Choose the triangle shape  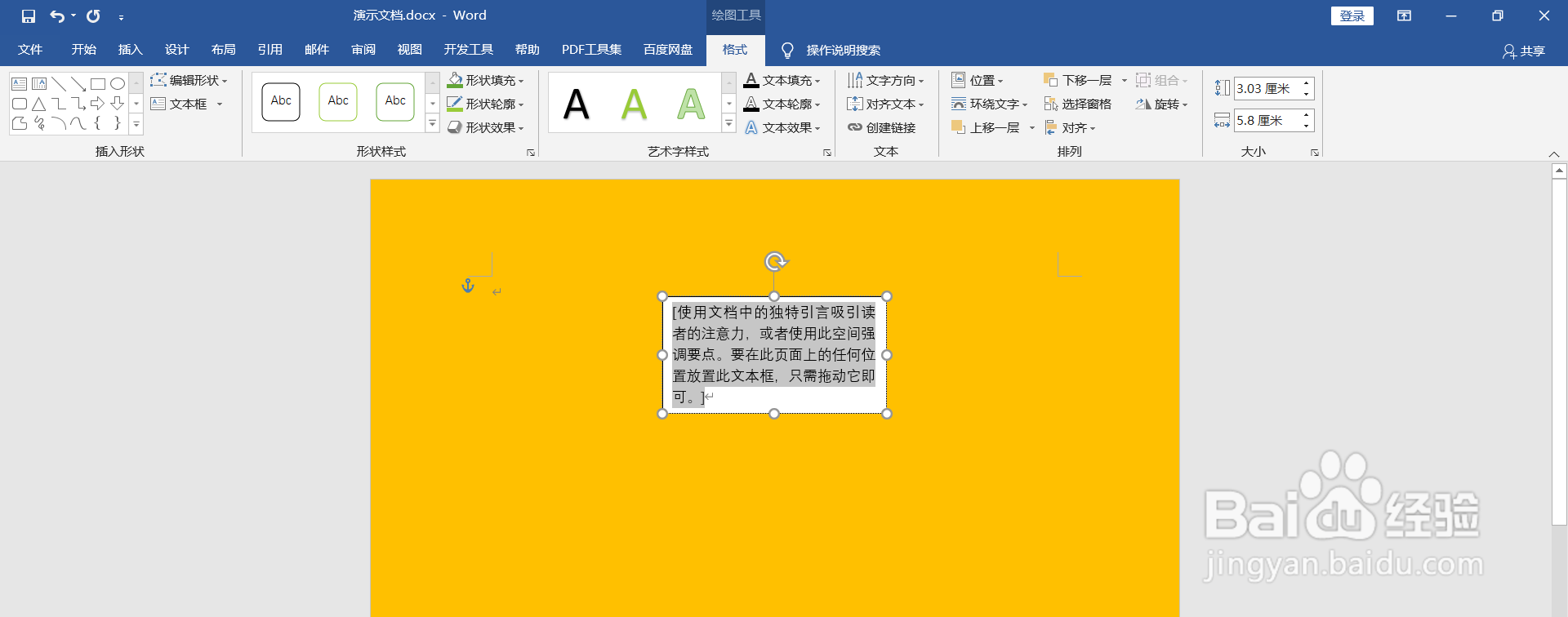[39, 104]
